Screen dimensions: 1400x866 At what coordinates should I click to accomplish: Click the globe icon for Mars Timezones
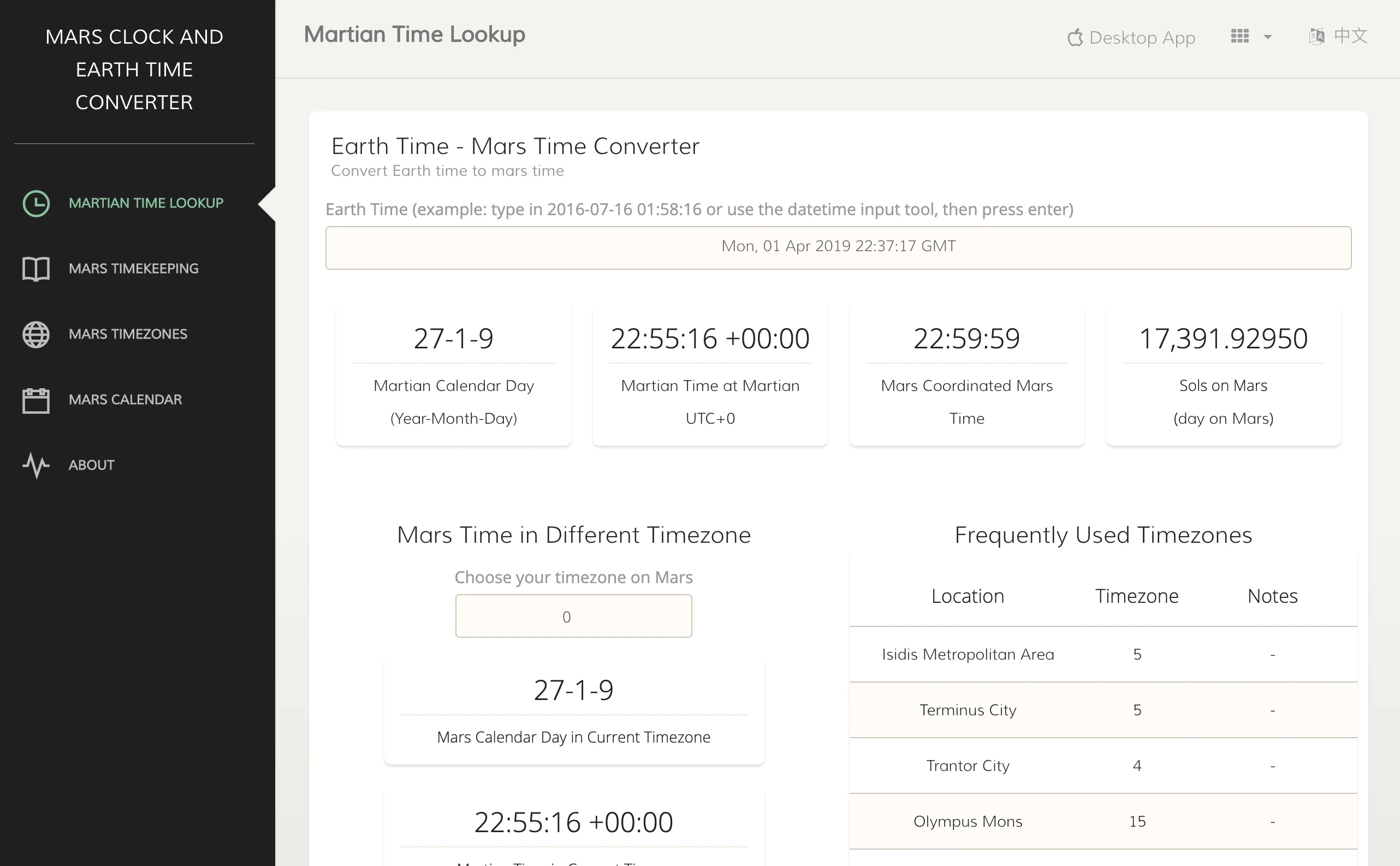pyautogui.click(x=36, y=335)
